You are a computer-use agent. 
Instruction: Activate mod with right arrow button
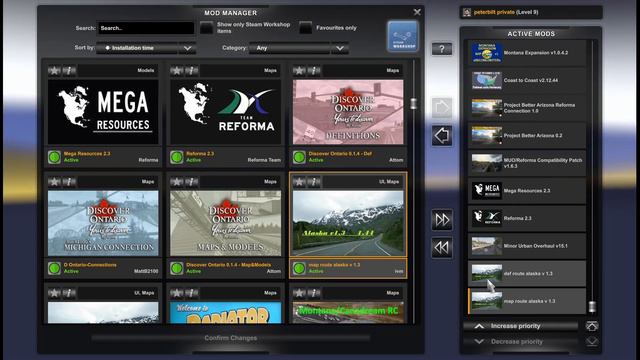point(442,108)
